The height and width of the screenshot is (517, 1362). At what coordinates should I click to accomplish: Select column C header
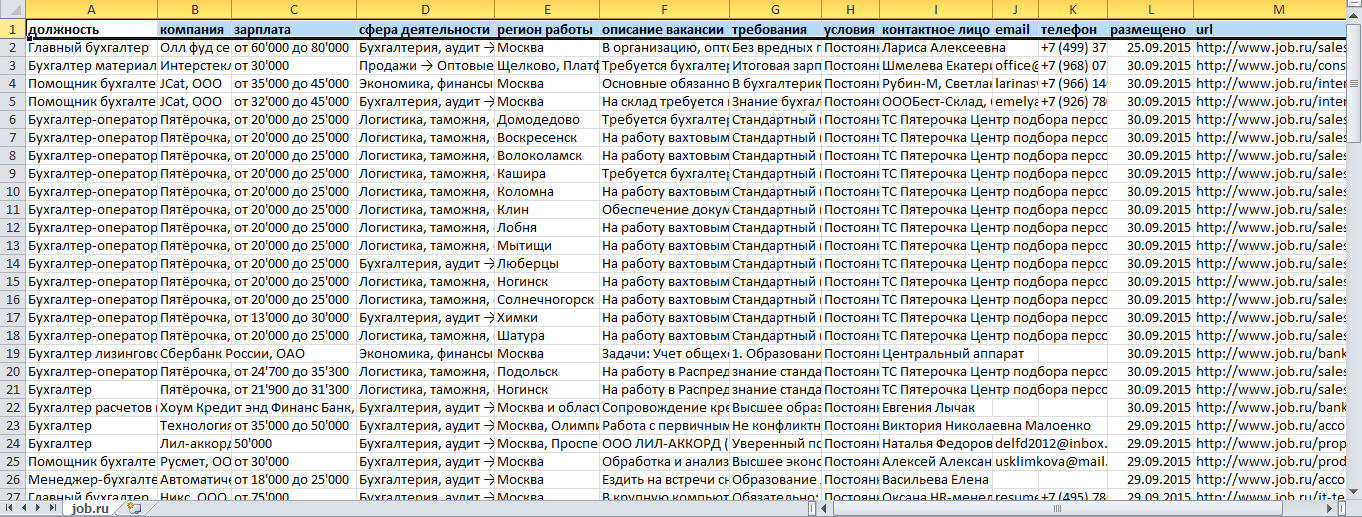(294, 9)
